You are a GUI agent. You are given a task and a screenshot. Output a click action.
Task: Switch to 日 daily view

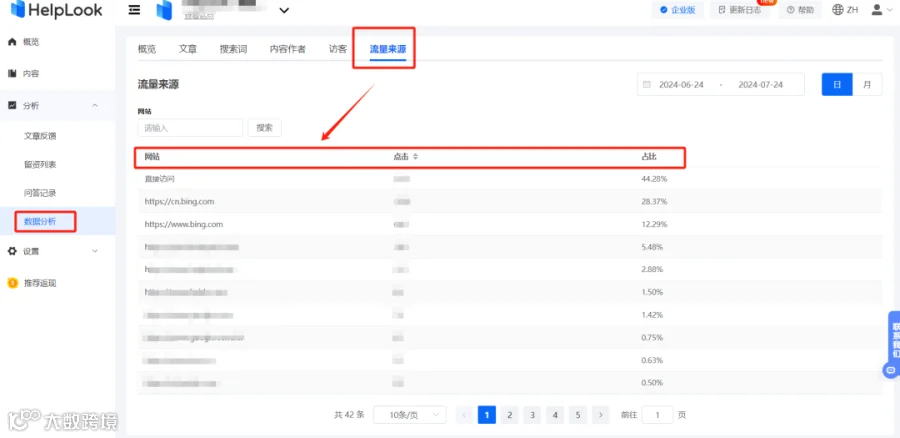pos(837,84)
